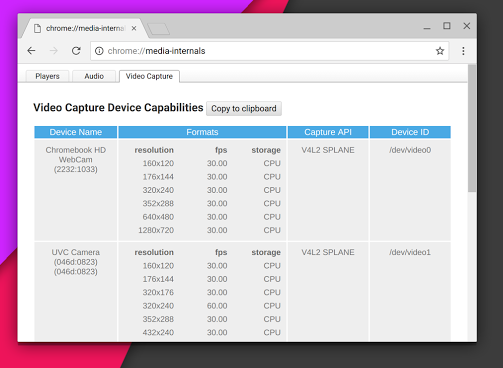Image resolution: width=503 pixels, height=368 pixels.
Task: Bookmark page with the star icon
Action: pos(440,51)
